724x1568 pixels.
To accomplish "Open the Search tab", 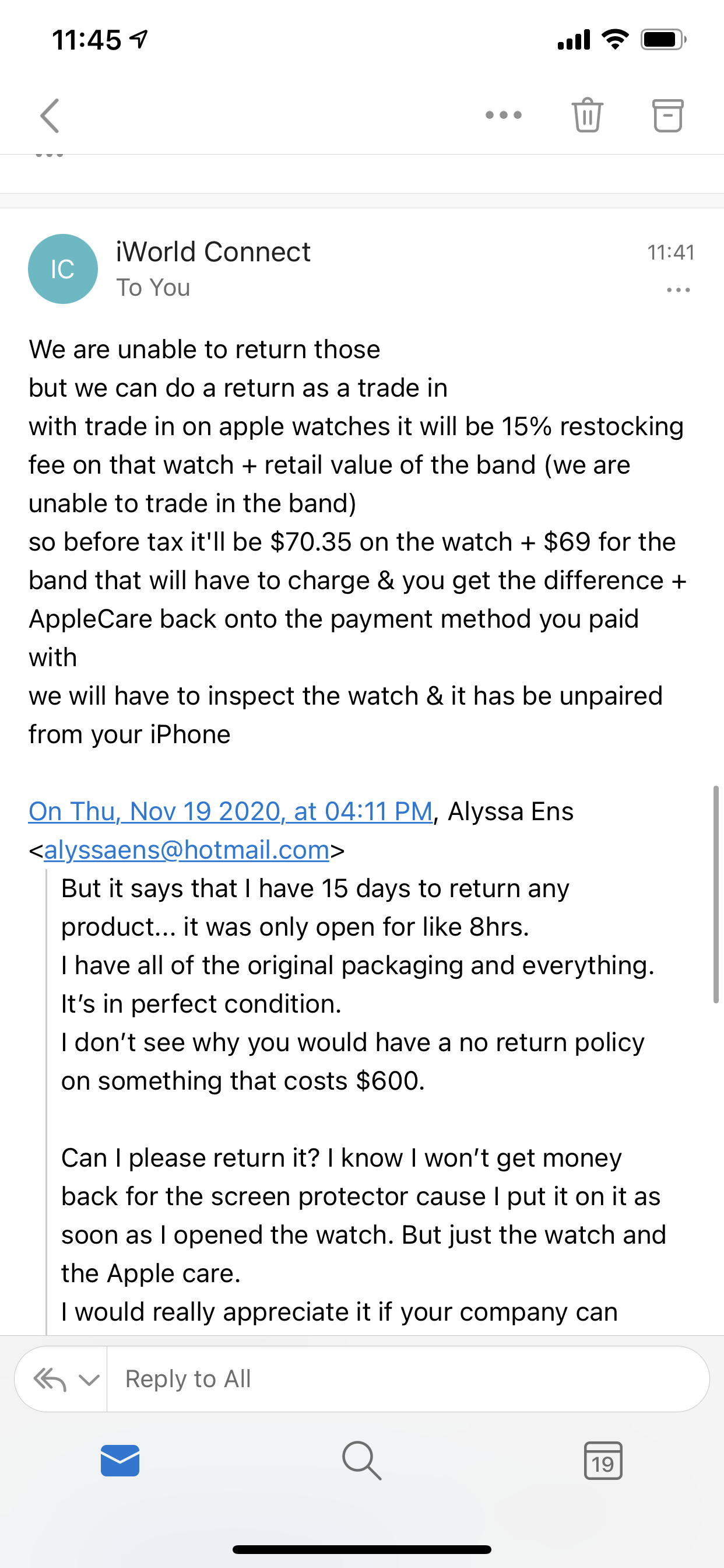I will (362, 1460).
